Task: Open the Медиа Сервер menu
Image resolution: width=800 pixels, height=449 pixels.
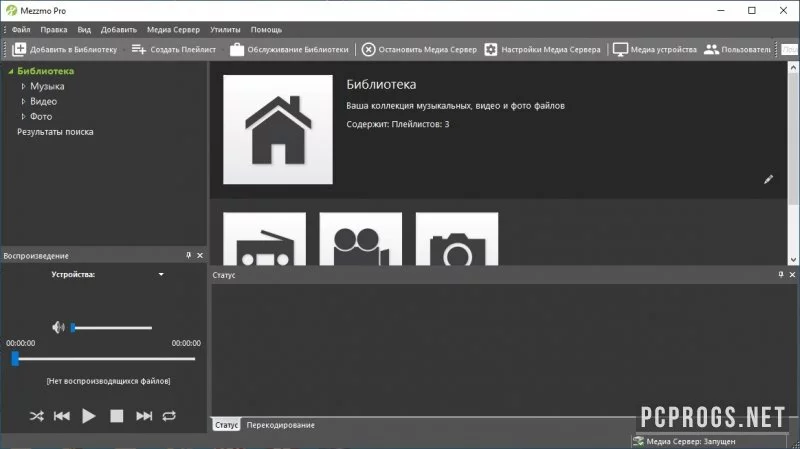Action: click(173, 30)
